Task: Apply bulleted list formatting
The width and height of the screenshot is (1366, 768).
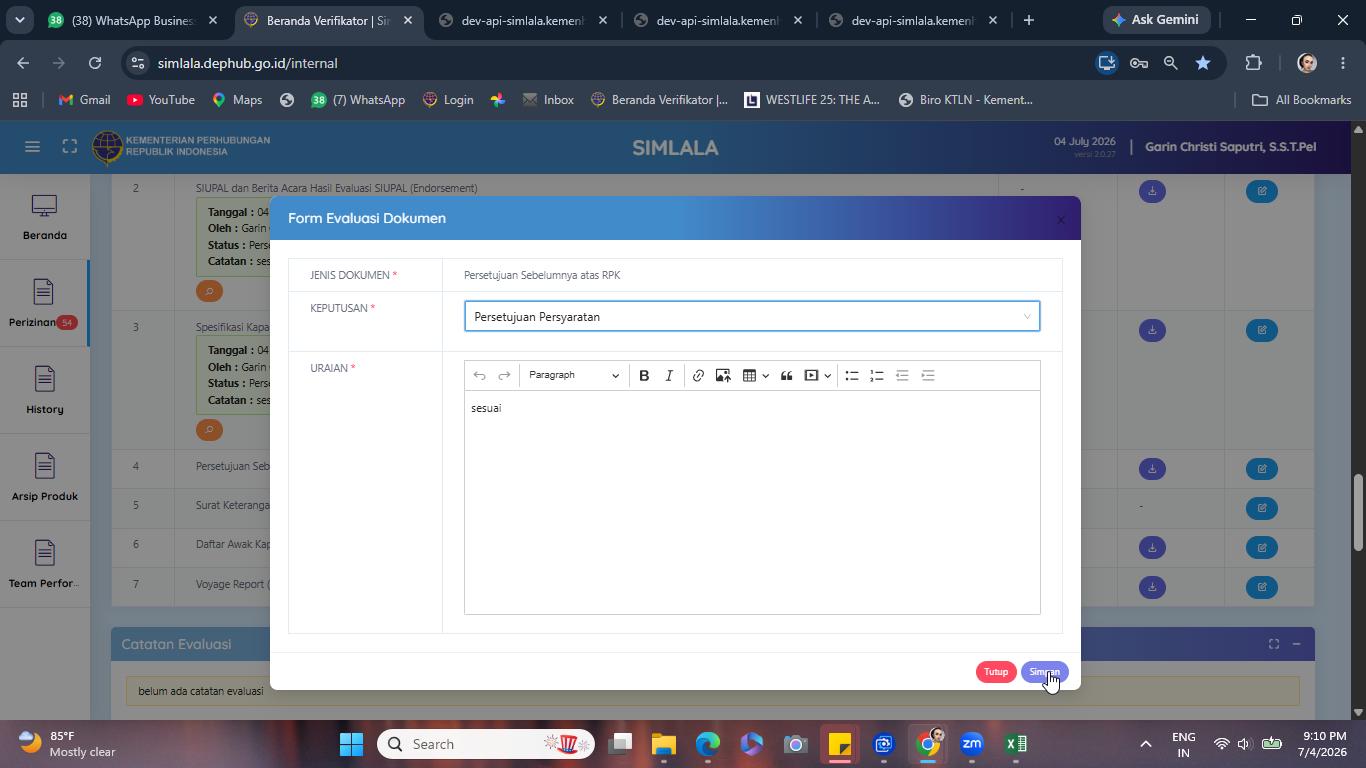Action: (852, 376)
